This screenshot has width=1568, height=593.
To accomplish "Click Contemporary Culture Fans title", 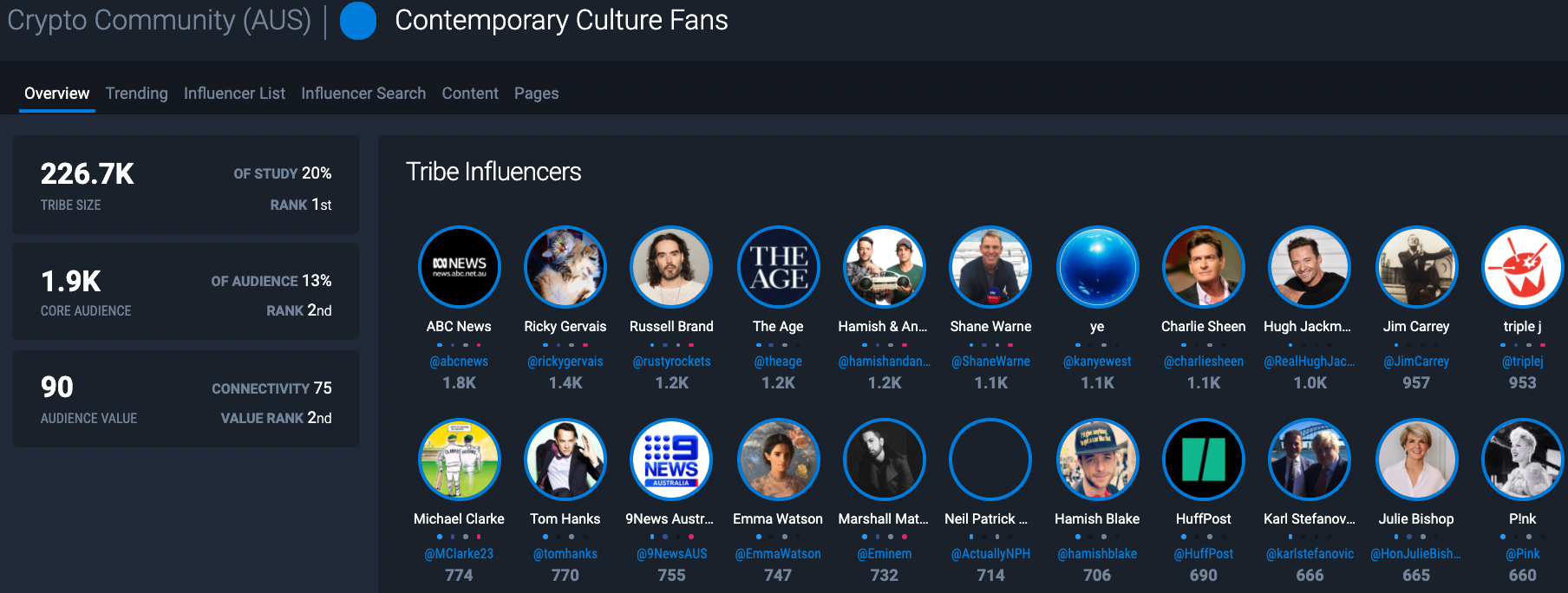I will click(561, 20).
